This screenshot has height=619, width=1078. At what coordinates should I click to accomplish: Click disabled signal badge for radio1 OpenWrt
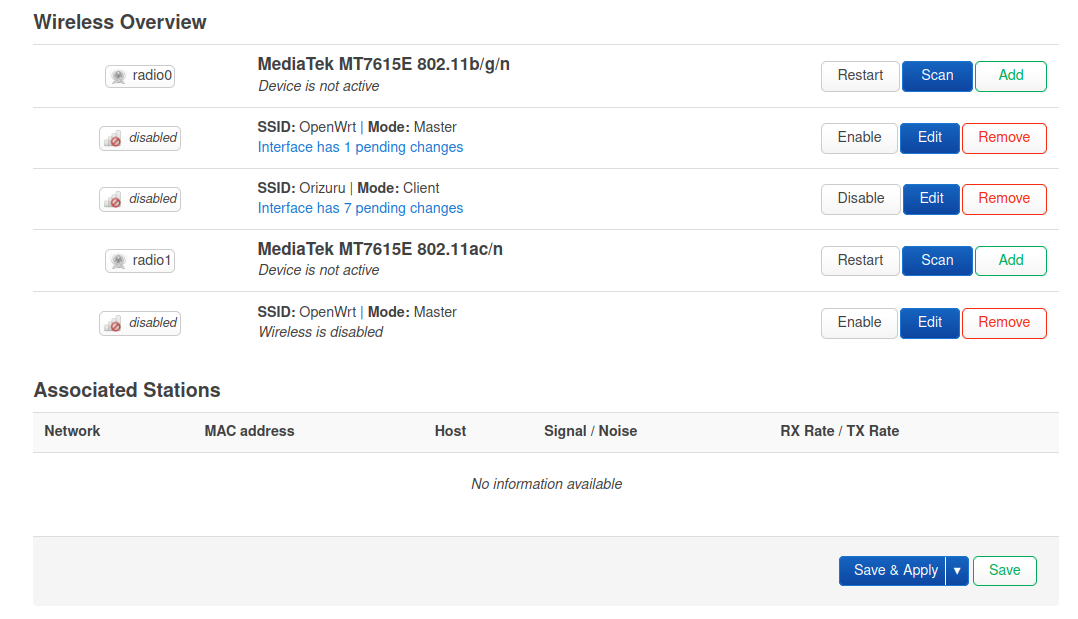coord(140,323)
